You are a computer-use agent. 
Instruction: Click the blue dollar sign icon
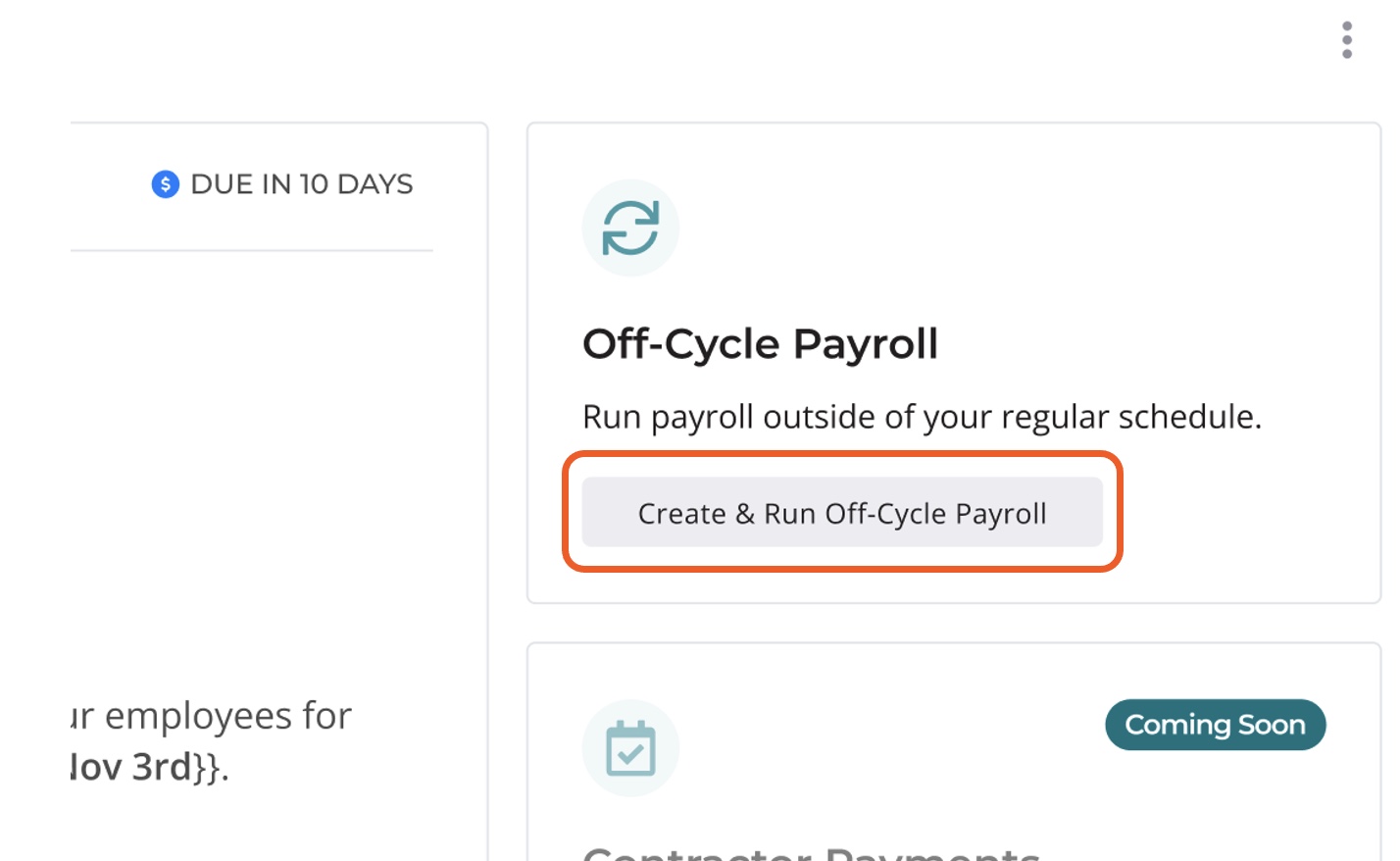(x=166, y=184)
